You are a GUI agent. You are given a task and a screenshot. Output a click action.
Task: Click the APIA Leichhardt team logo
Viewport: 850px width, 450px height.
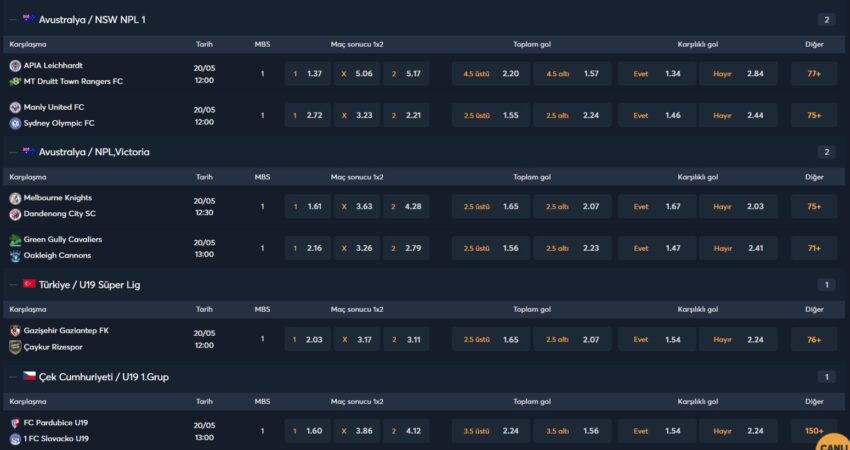pyautogui.click(x=15, y=65)
